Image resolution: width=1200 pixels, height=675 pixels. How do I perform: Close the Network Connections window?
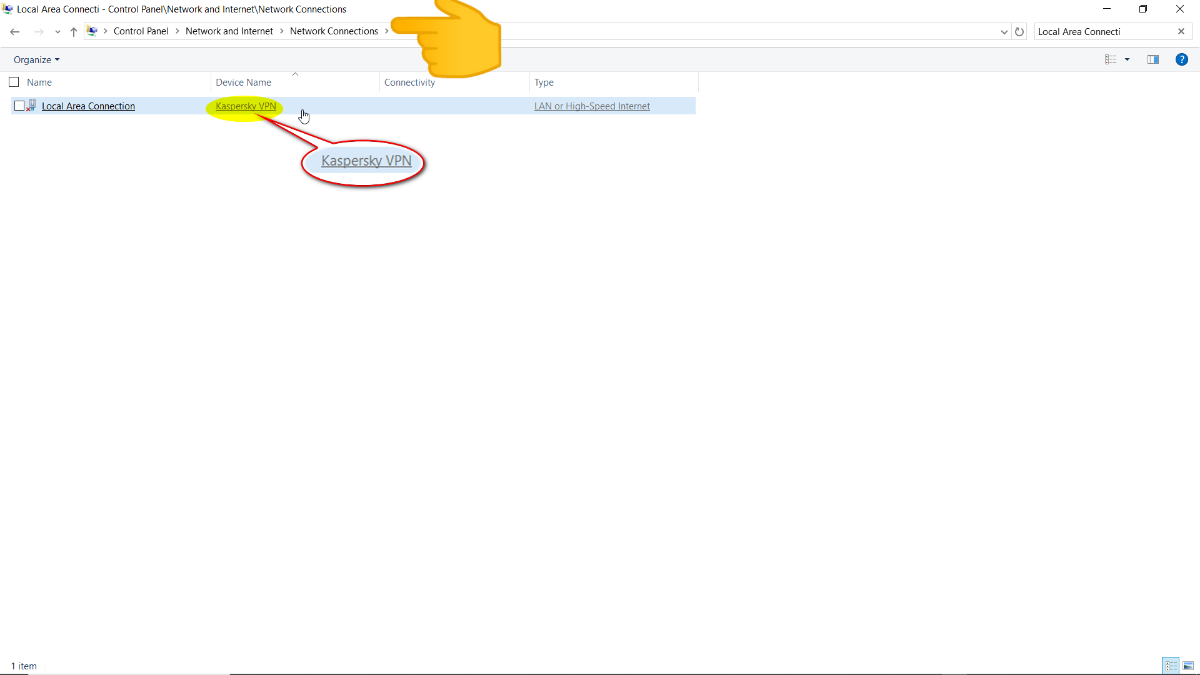pyautogui.click(x=1180, y=9)
